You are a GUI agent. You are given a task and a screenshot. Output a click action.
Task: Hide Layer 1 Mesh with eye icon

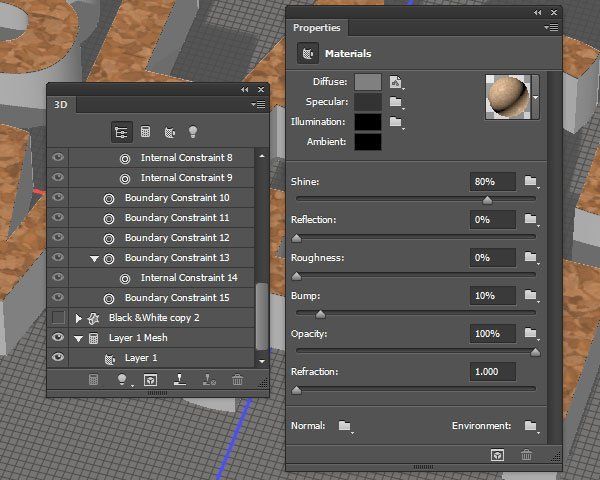[x=58, y=337]
